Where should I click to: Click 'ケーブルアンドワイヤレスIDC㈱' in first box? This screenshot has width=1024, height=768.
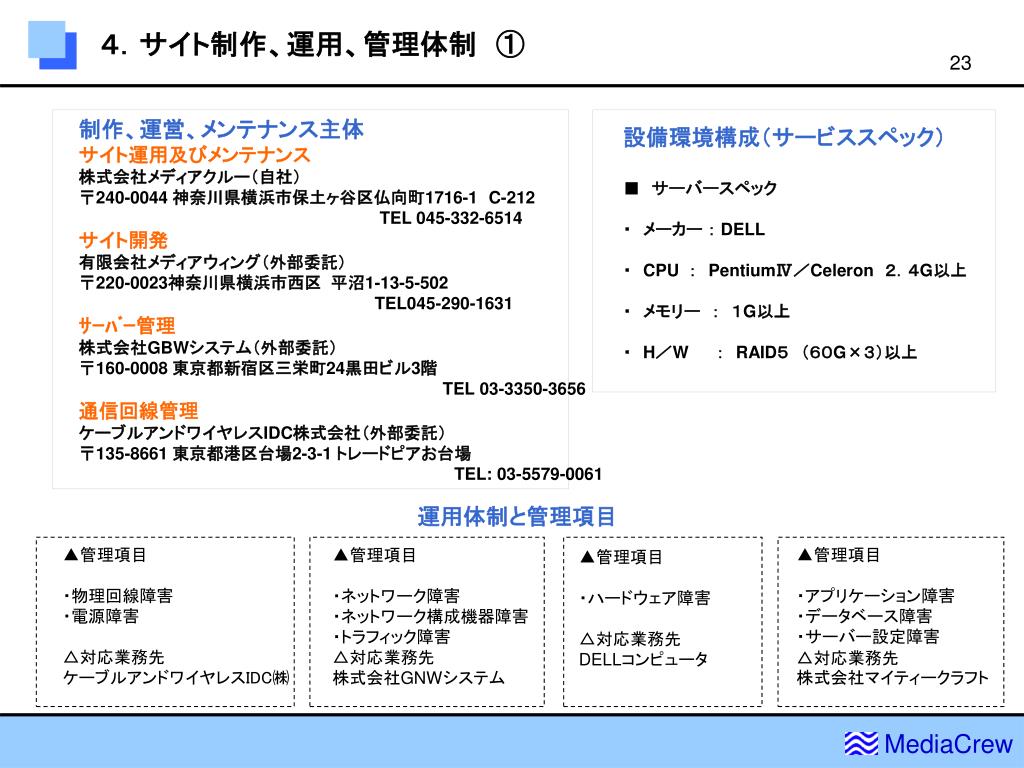click(x=176, y=678)
